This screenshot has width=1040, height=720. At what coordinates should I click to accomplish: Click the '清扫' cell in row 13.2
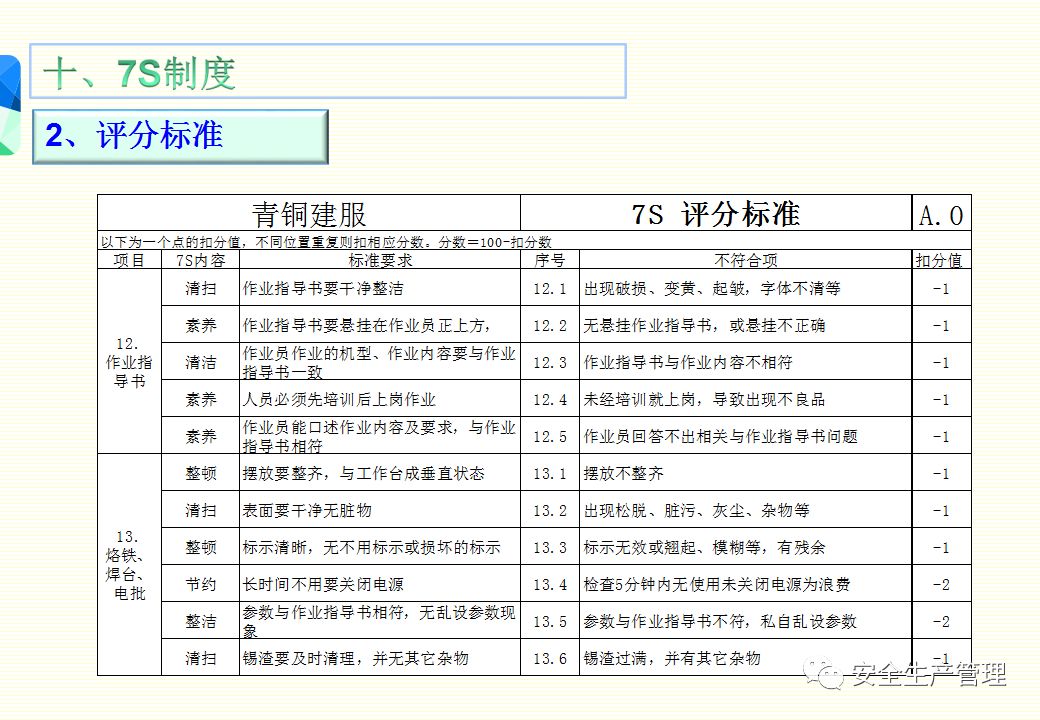tap(200, 510)
